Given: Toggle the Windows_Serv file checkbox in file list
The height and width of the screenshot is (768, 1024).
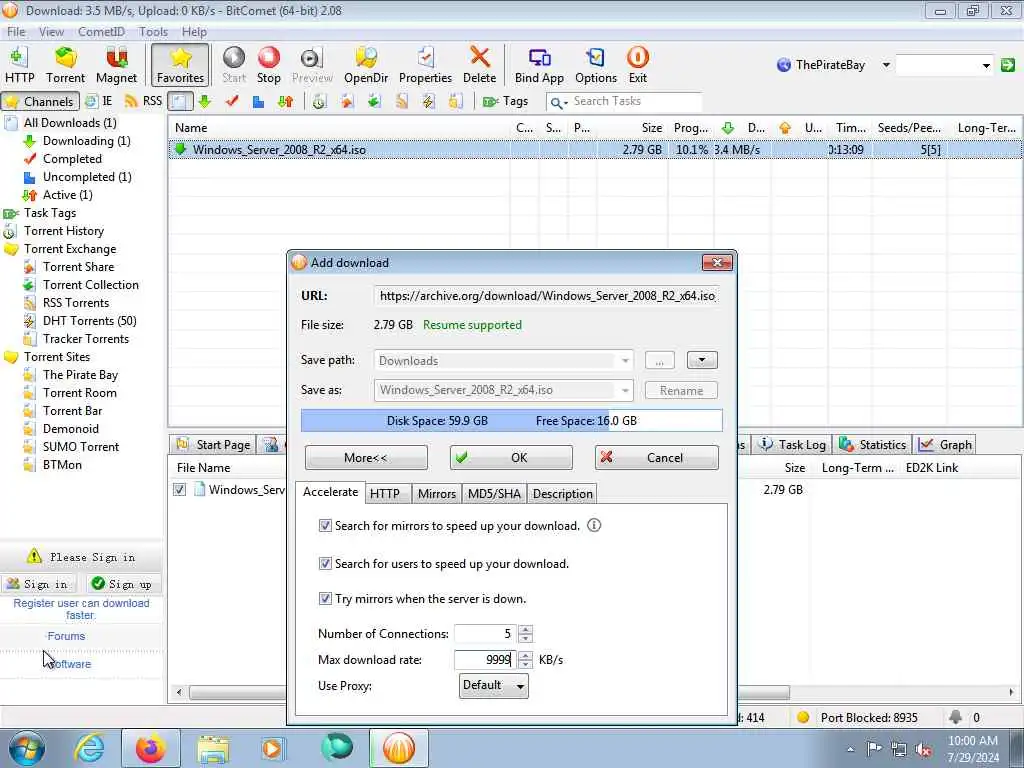Looking at the screenshot, I should 179,489.
